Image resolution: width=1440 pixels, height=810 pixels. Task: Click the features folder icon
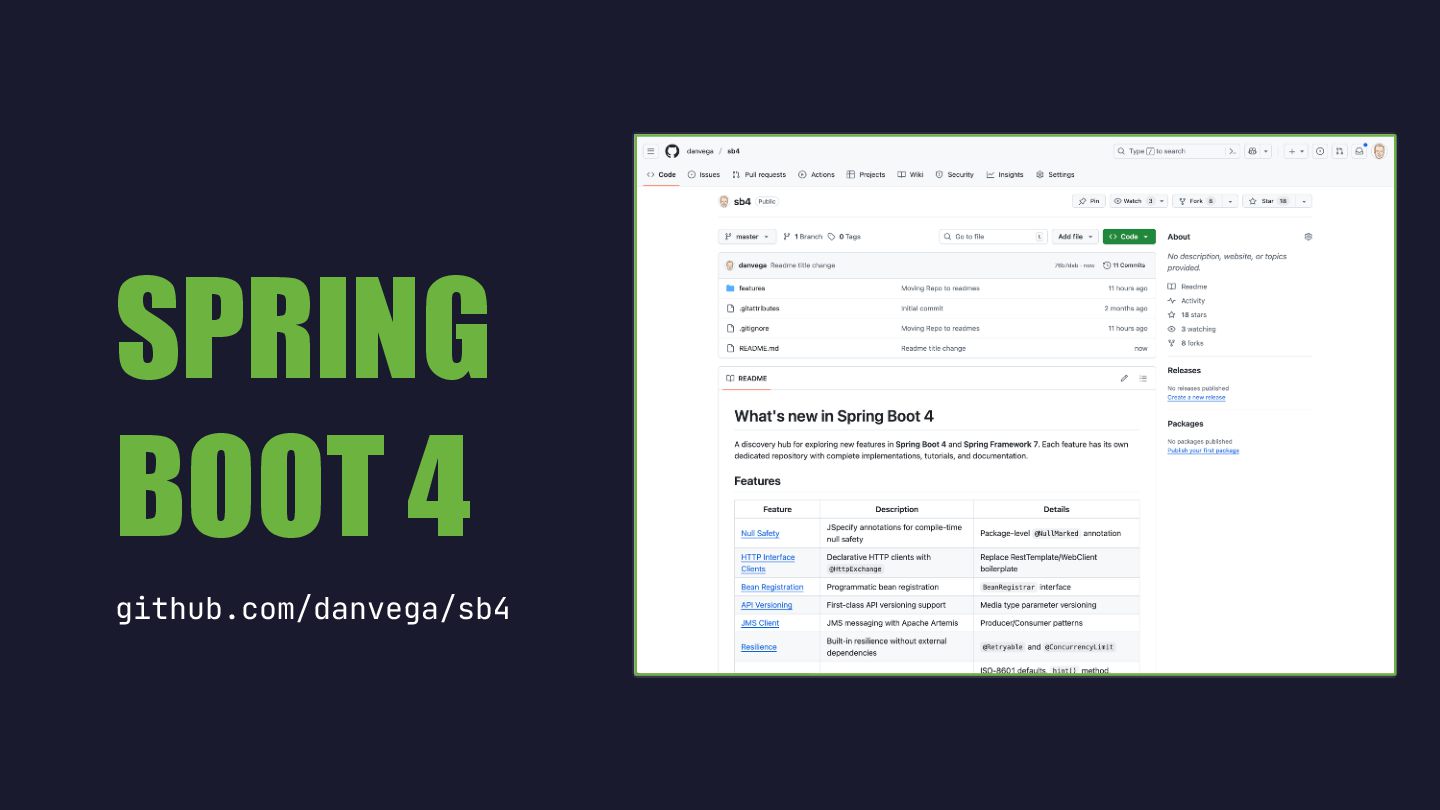point(730,288)
